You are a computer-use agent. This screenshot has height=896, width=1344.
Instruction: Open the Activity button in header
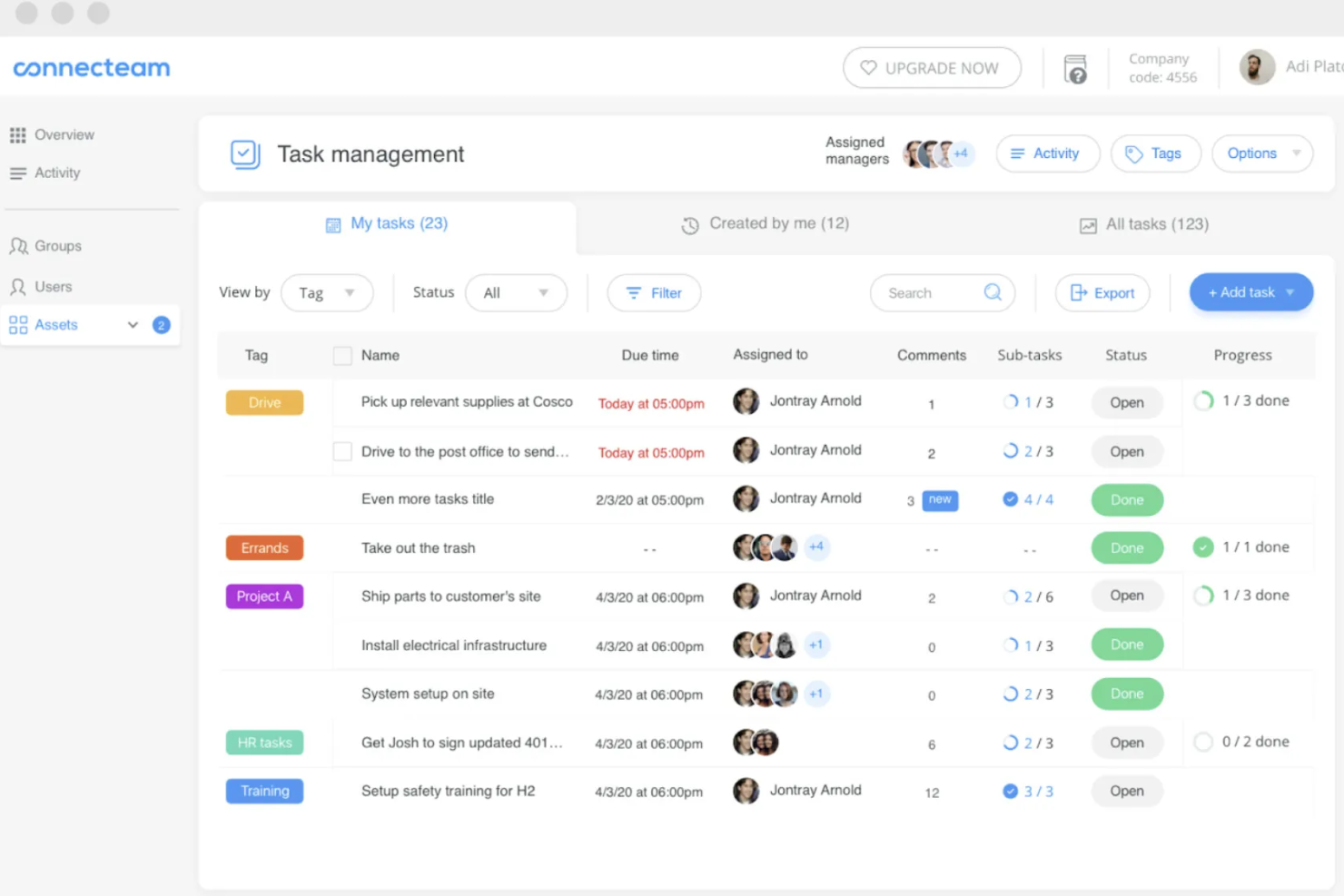(x=1047, y=153)
